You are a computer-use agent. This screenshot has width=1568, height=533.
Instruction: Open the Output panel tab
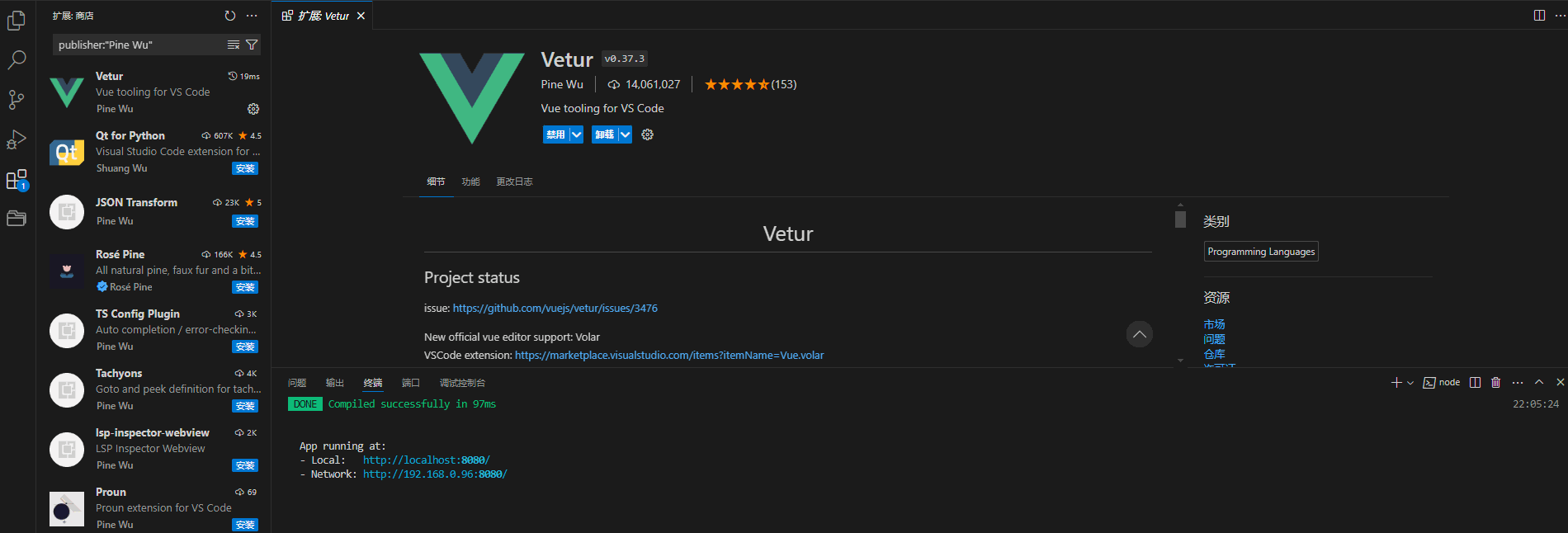point(334,383)
